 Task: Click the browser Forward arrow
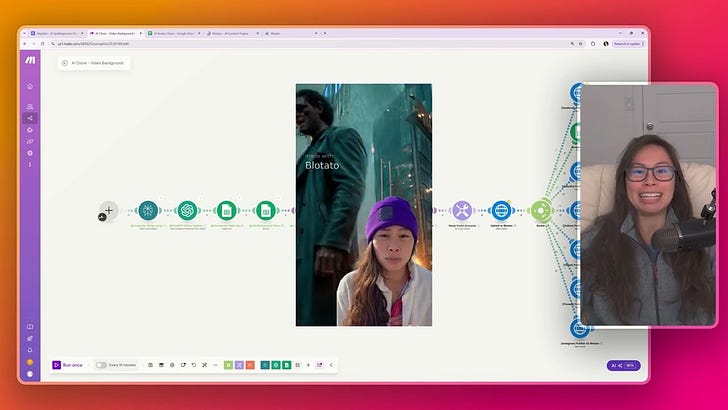[x=33, y=44]
